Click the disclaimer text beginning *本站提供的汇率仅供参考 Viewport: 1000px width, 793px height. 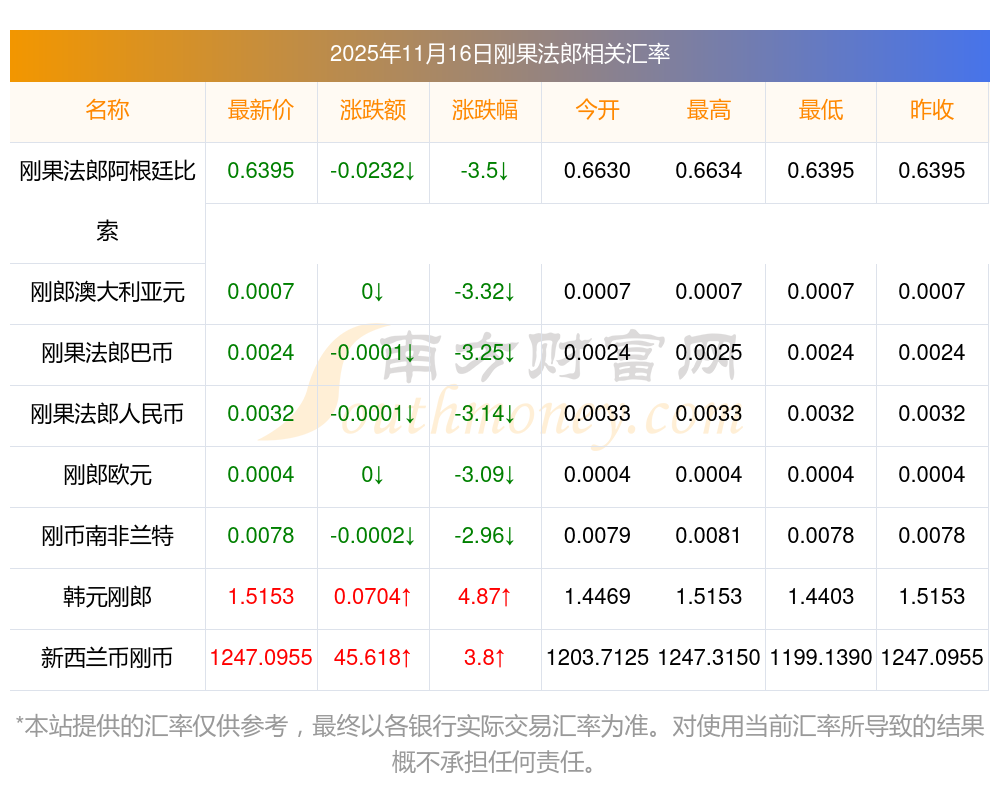pos(499,744)
